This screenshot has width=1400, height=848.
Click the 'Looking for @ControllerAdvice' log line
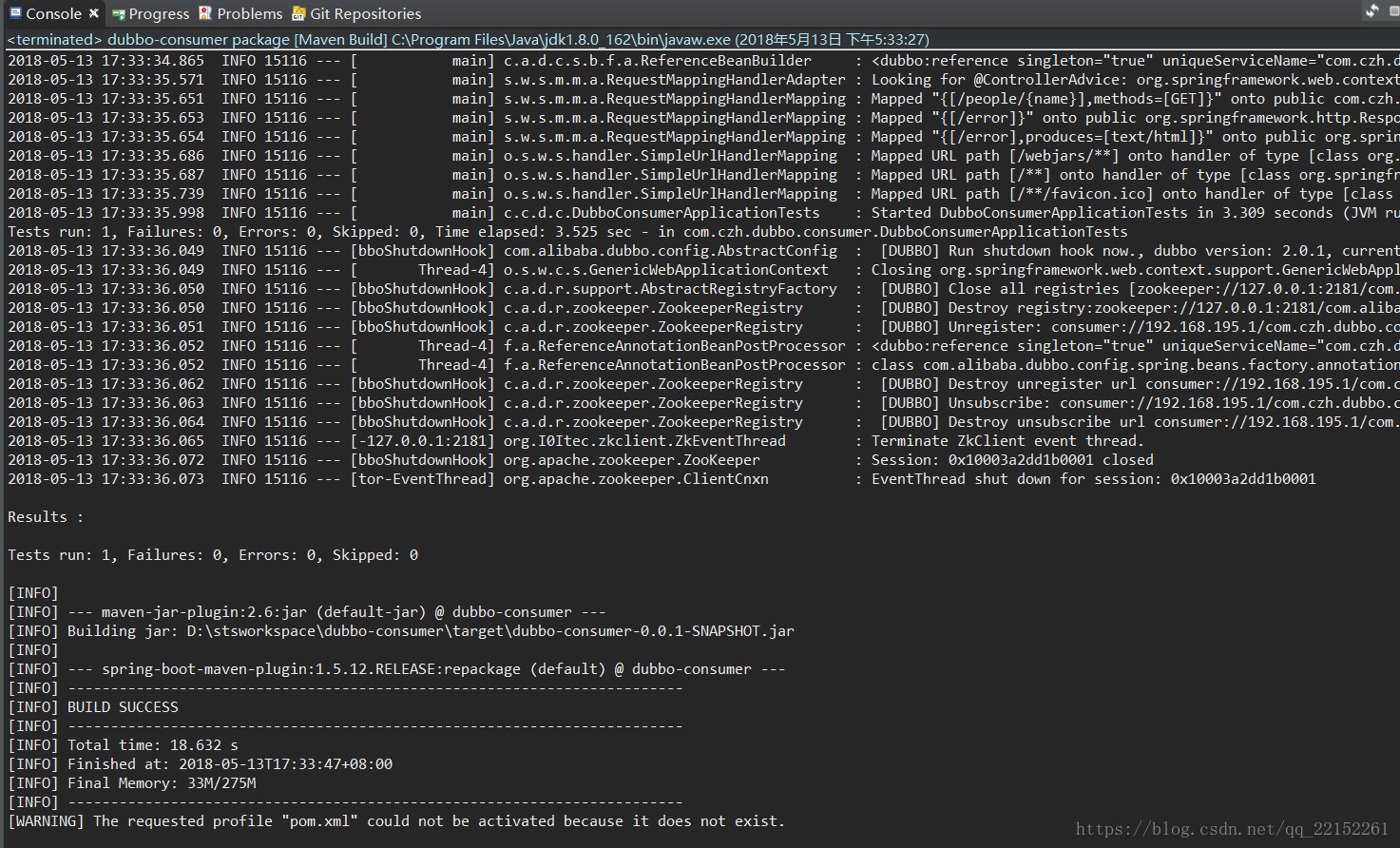(703, 80)
